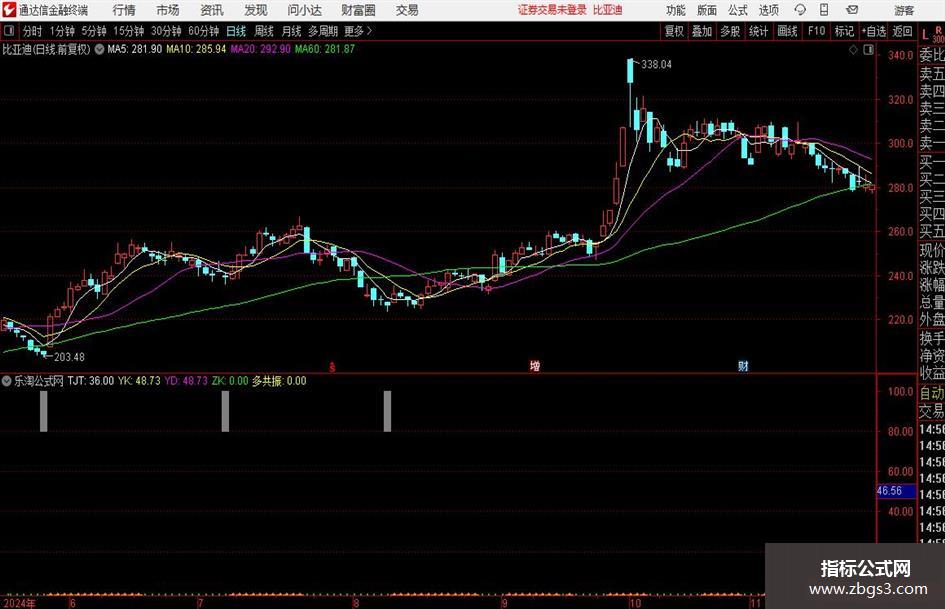Open the 版面 menu

pyautogui.click(x=706, y=10)
